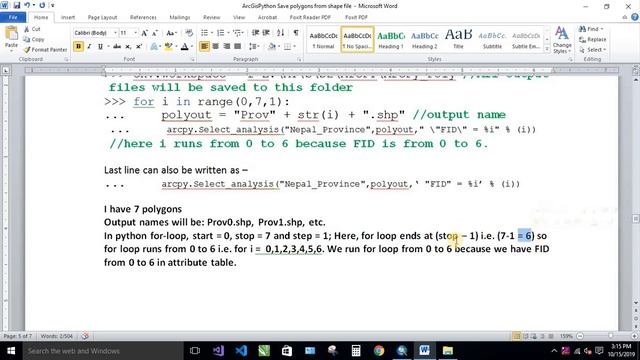640x360 pixels.
Task: Zoom out with minus button
Action: (580, 336)
